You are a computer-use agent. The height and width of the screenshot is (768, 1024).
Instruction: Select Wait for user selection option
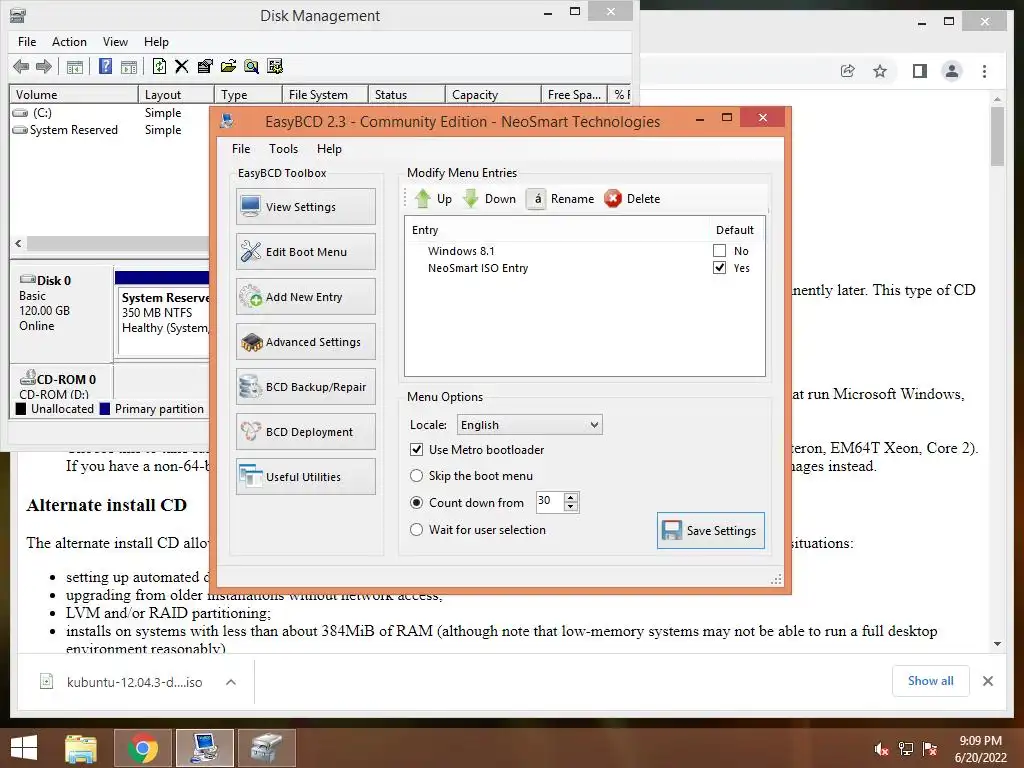pos(416,530)
